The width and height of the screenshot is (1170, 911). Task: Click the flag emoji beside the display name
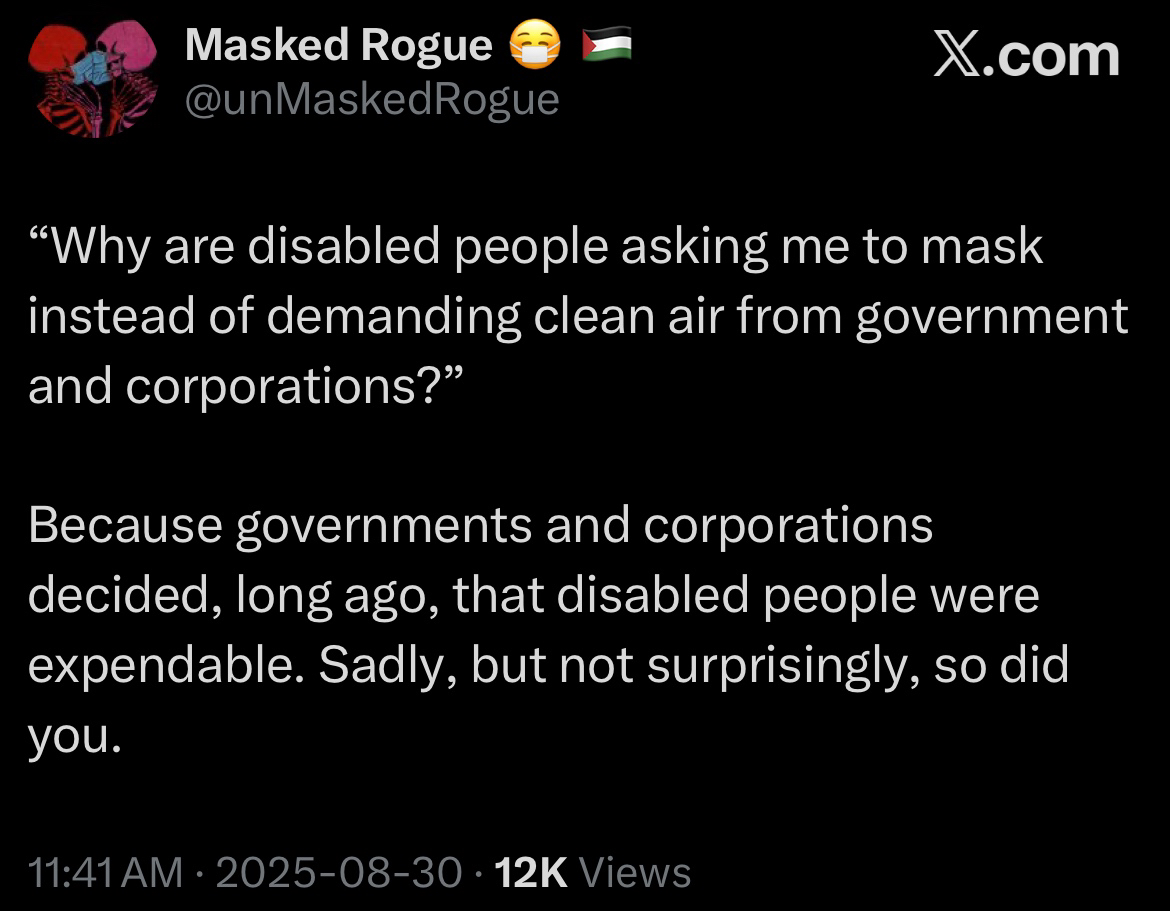click(x=607, y=45)
